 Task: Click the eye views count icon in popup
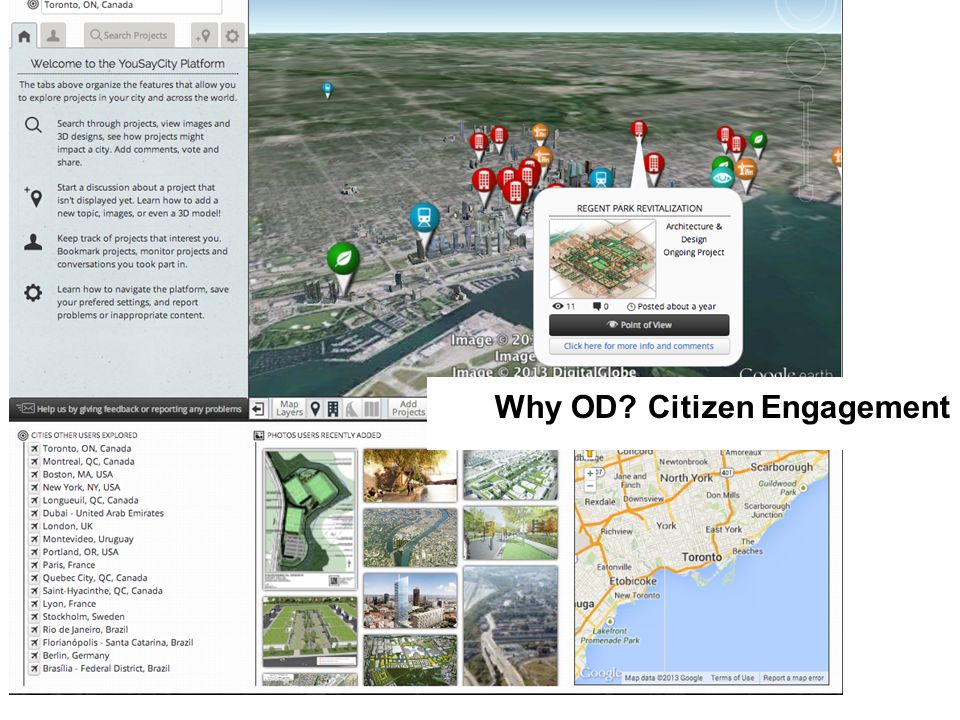pos(558,307)
